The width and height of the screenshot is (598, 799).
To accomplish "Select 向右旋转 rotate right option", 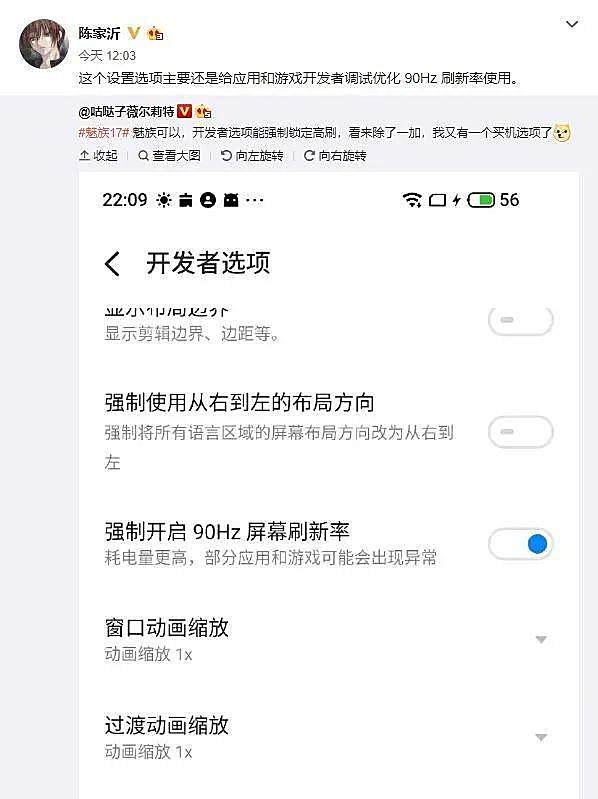I will click(x=335, y=156).
